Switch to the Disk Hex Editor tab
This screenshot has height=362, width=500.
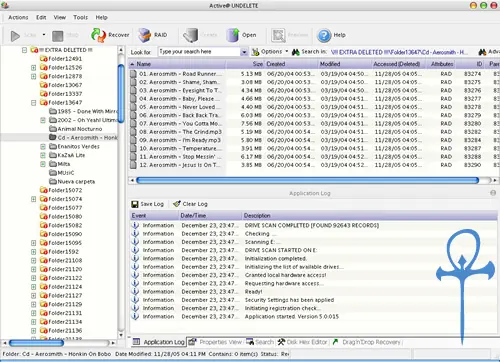pyautogui.click(x=302, y=342)
